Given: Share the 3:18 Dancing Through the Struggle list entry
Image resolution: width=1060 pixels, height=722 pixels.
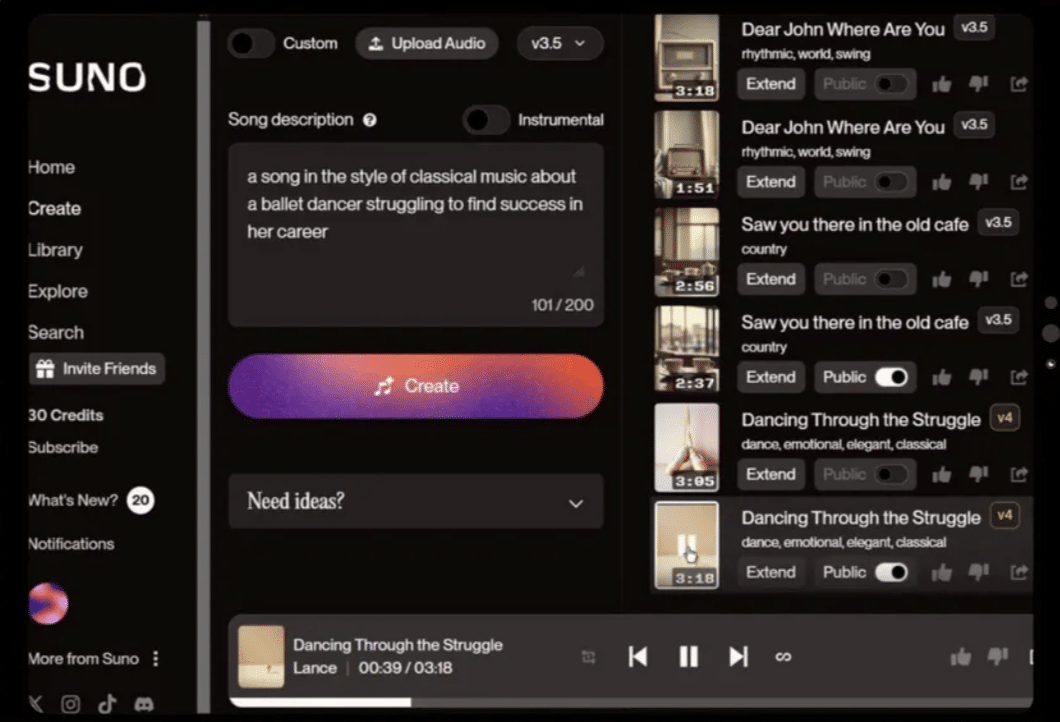Looking at the screenshot, I should pyautogui.click(x=1019, y=573).
